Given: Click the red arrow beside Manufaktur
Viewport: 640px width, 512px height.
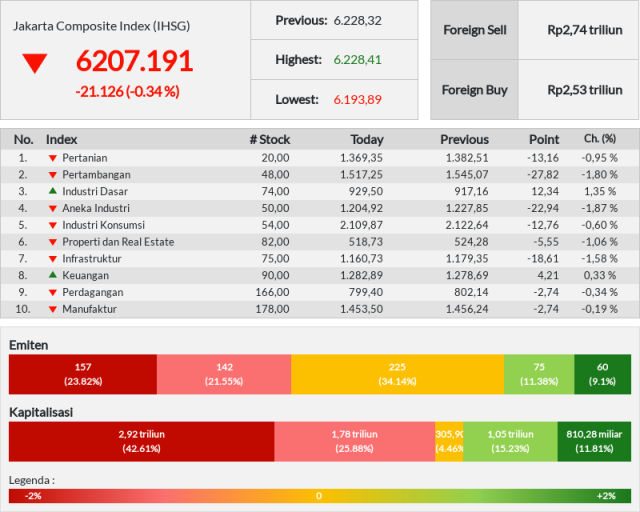Looking at the screenshot, I should [x=53, y=309].
